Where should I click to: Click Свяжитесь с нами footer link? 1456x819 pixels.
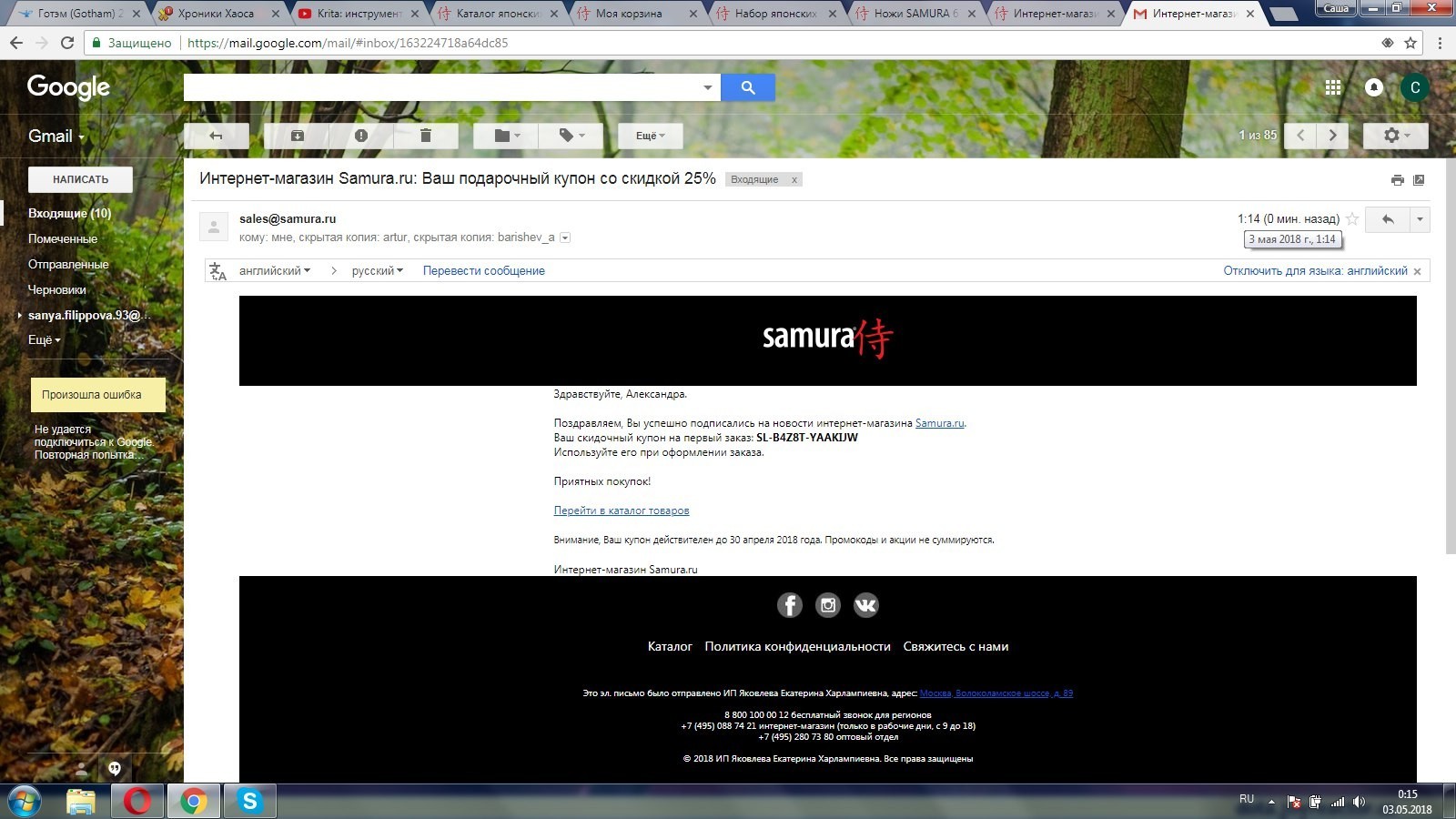(x=955, y=646)
